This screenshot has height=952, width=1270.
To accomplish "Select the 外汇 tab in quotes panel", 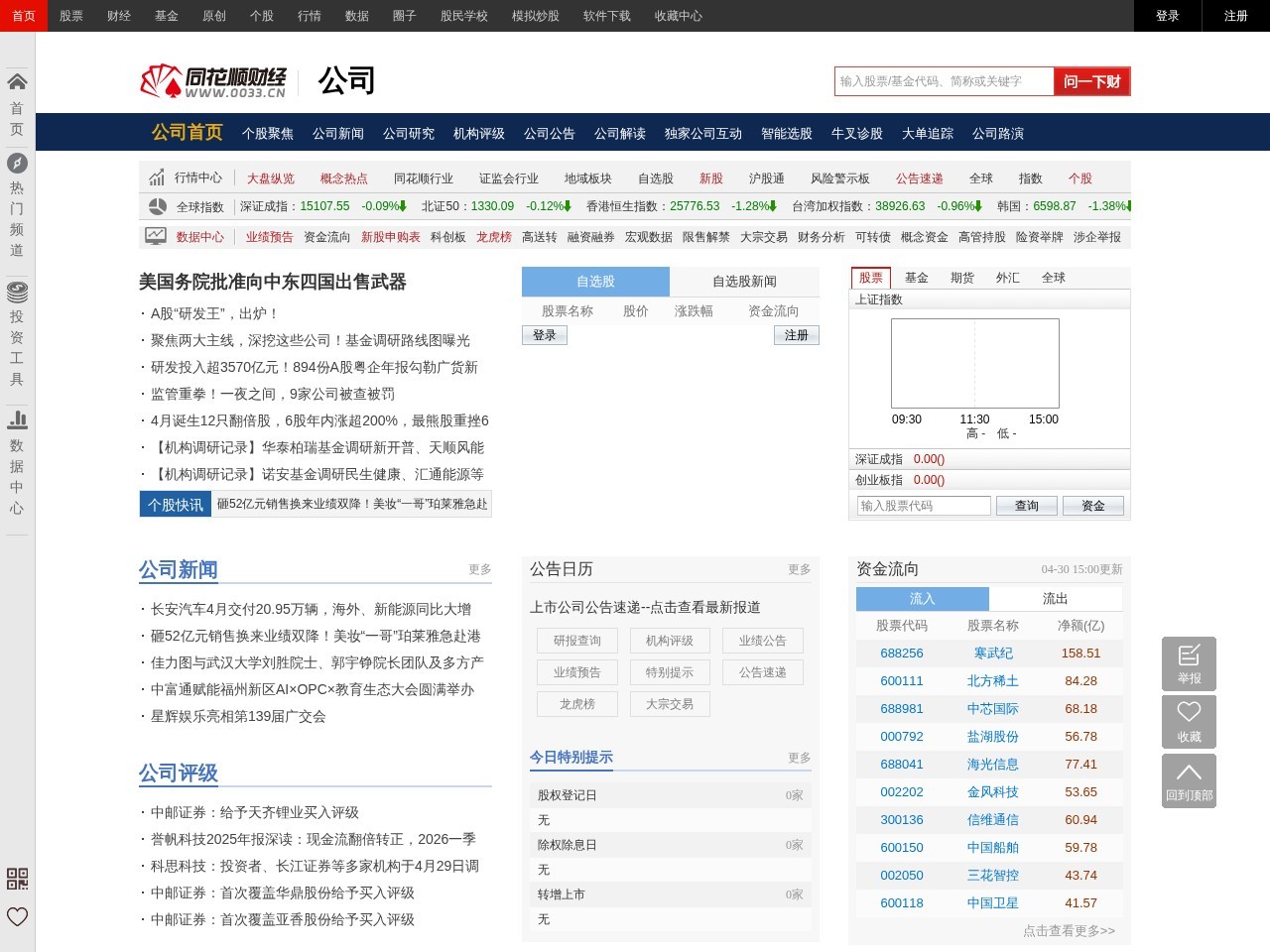I will (1008, 278).
